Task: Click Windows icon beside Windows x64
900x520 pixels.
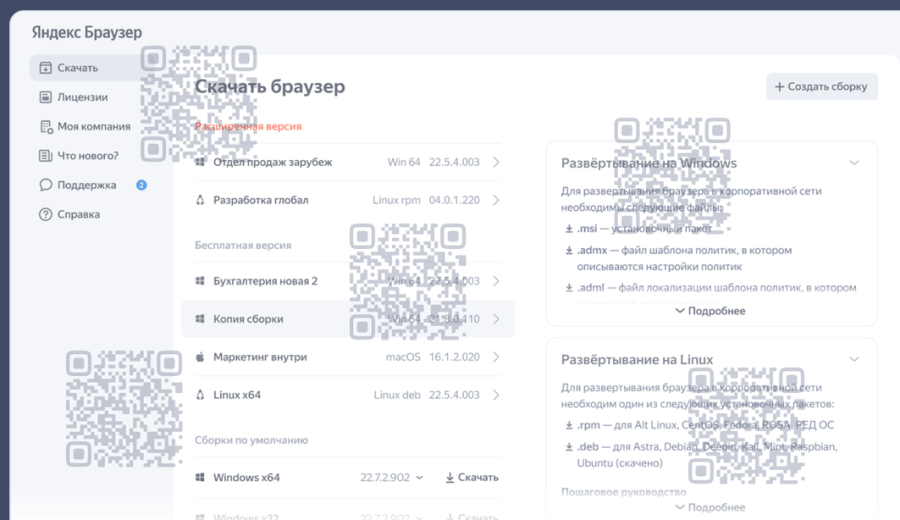Action: 200,477
